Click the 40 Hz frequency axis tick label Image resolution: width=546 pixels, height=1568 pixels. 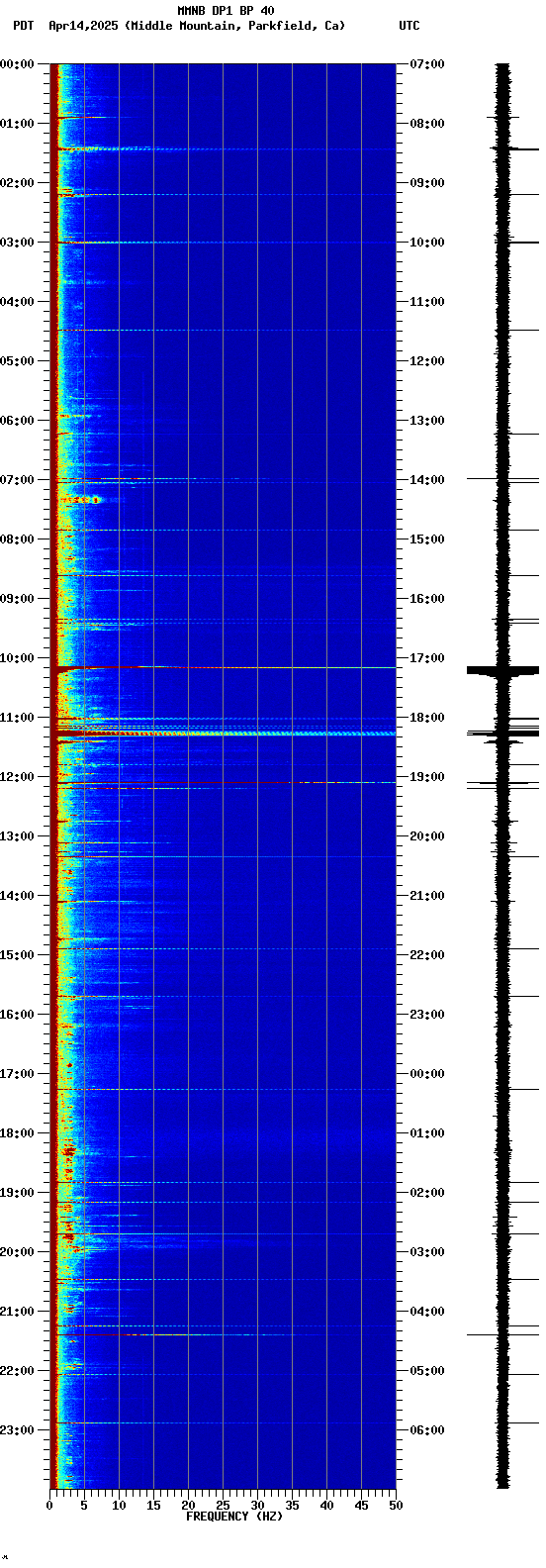[326, 1506]
